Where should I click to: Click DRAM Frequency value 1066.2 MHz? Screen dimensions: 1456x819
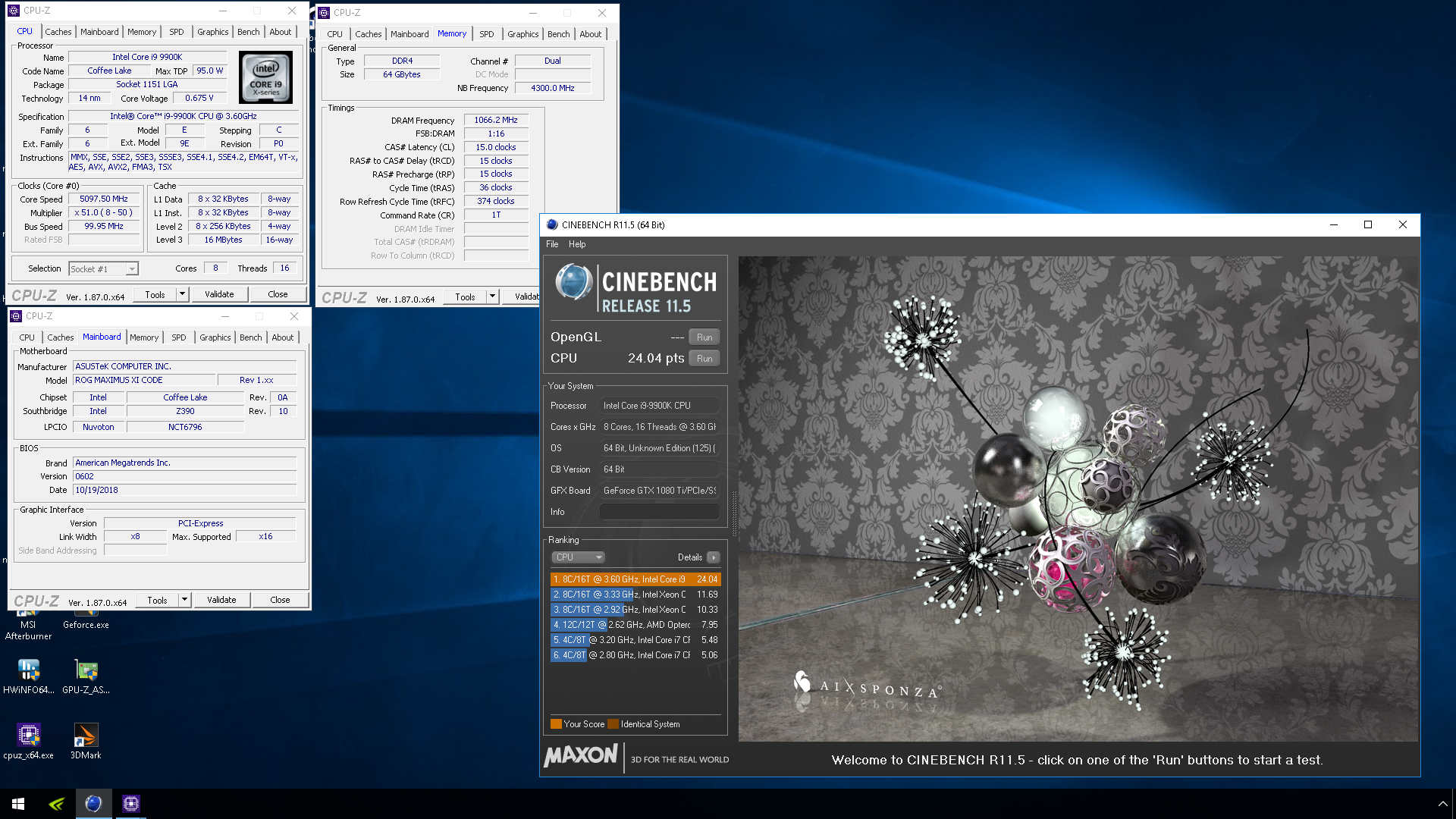click(496, 120)
